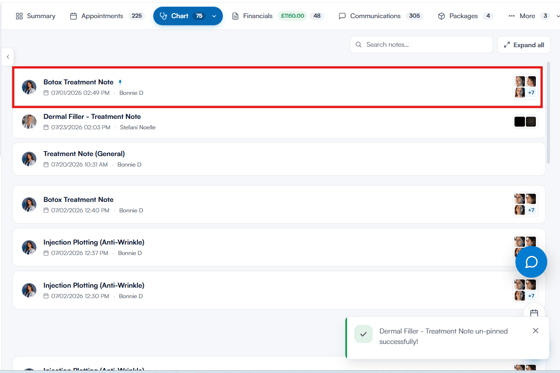Select the Chart tab

click(x=188, y=16)
